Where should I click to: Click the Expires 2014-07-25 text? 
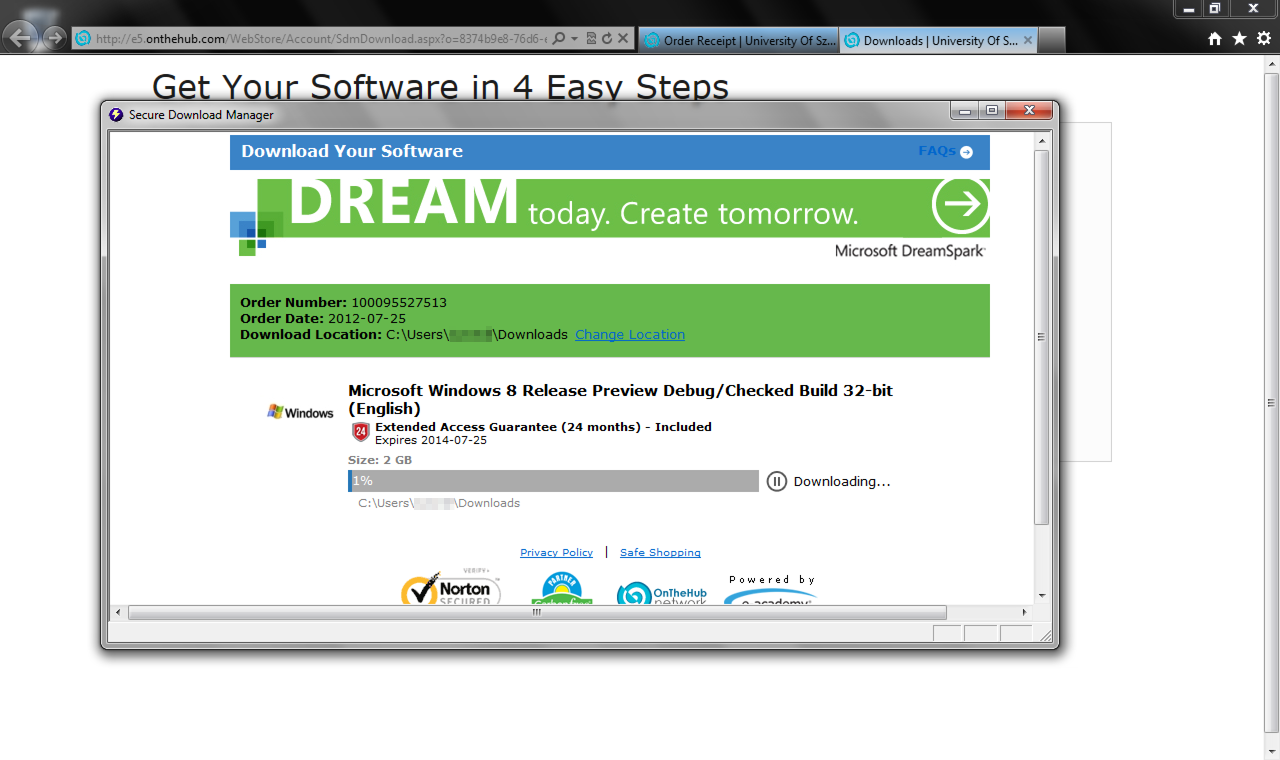click(431, 440)
